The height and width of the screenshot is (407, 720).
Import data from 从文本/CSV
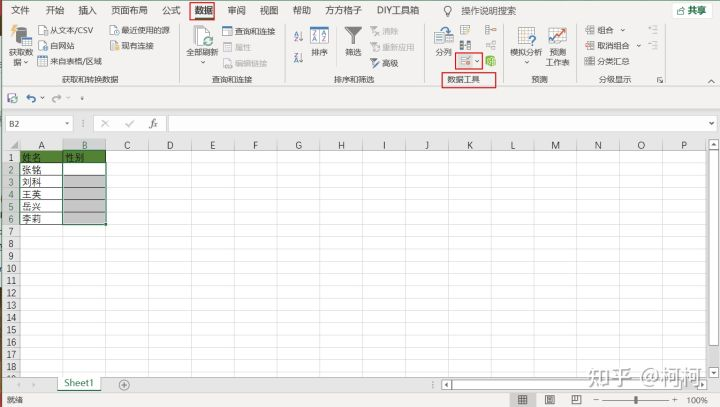click(65, 30)
